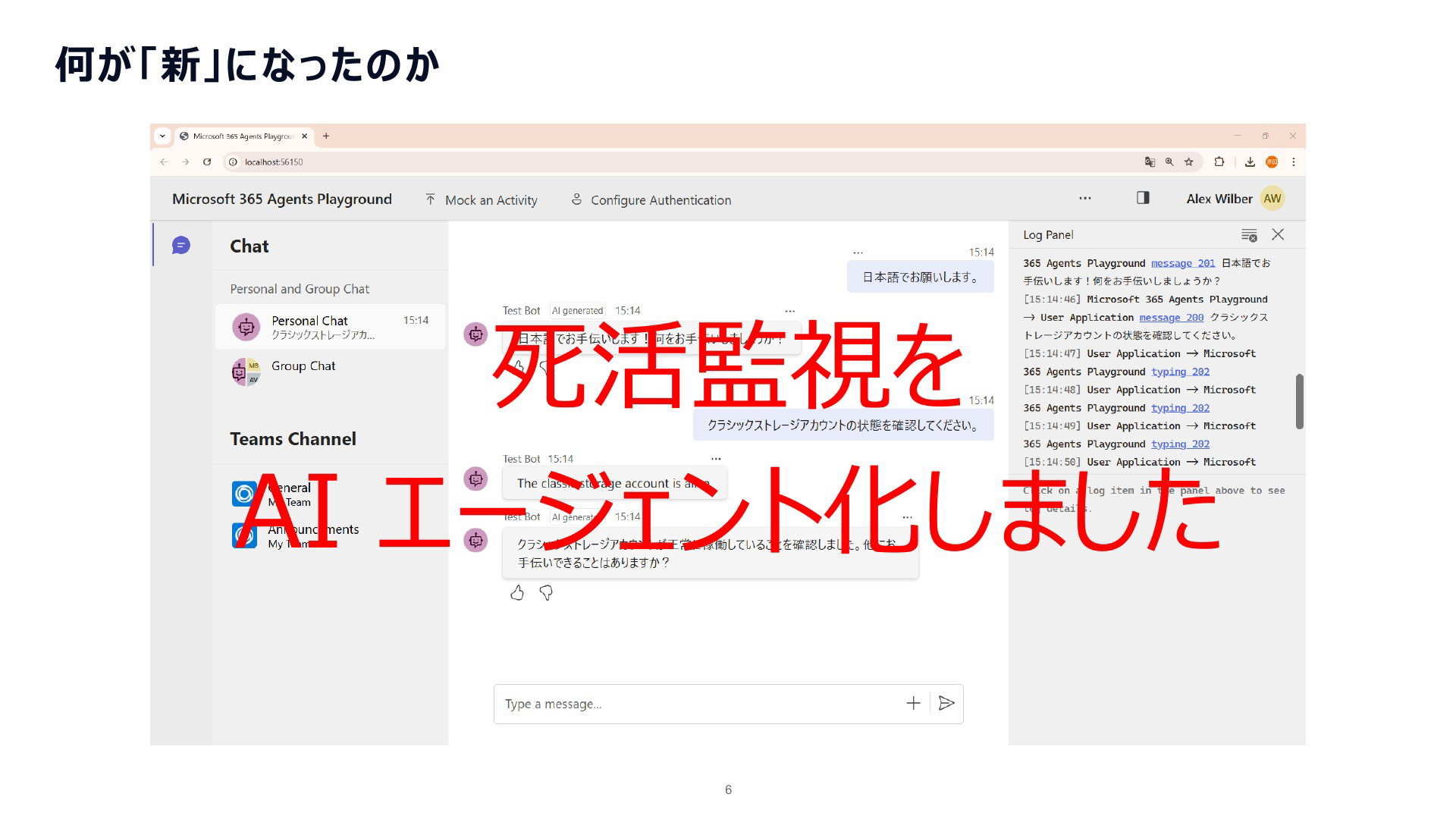Click Personal and Group Chat label
The width and height of the screenshot is (1456, 819).
click(x=300, y=289)
